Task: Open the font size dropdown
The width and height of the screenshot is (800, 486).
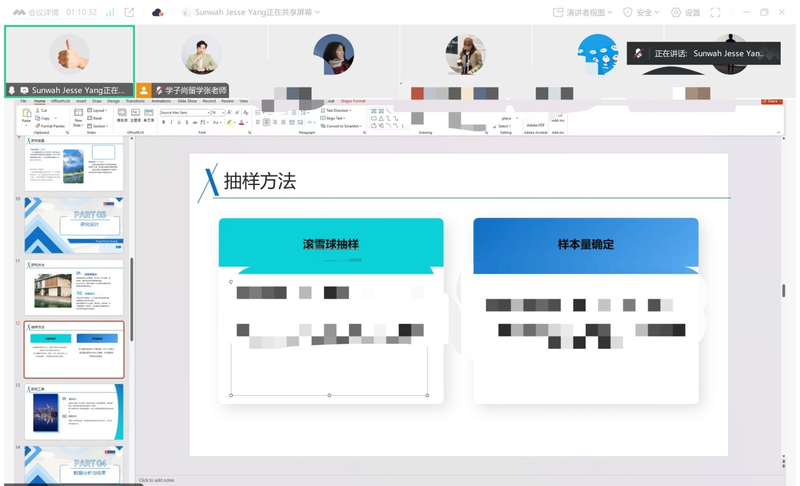Action: coord(218,112)
